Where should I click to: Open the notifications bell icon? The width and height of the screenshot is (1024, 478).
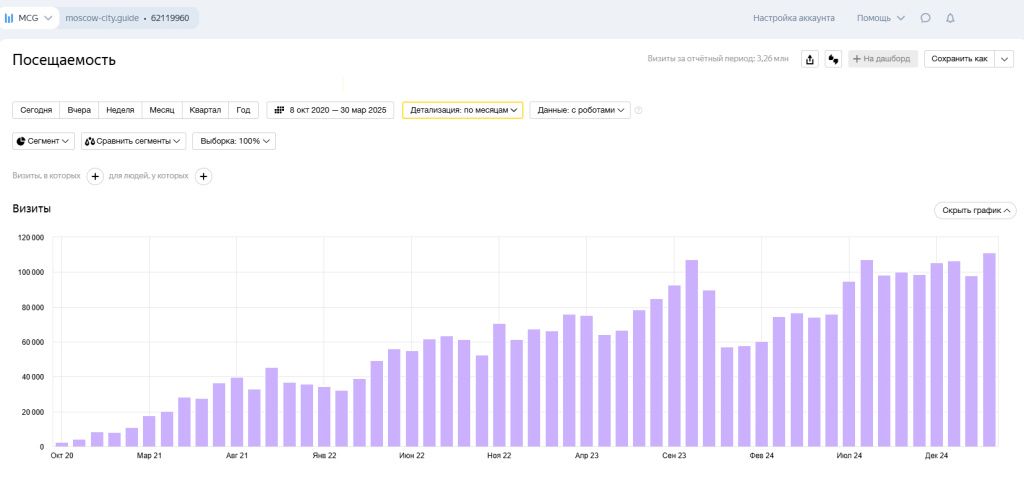click(950, 18)
